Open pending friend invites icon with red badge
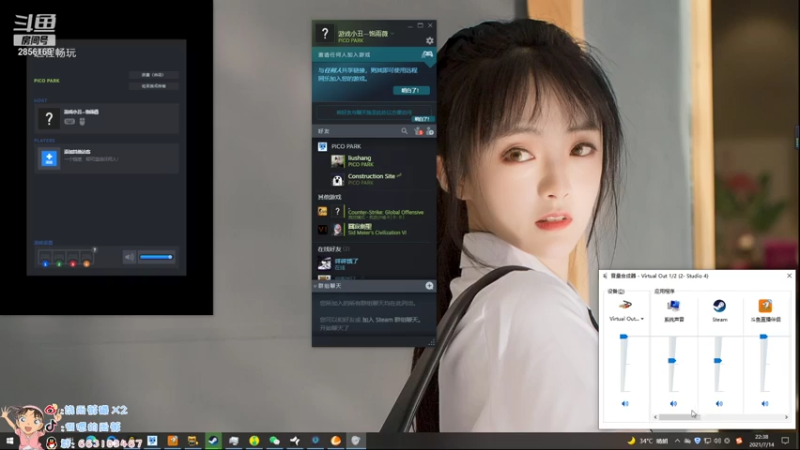The width and height of the screenshot is (800, 450). pyautogui.click(x=418, y=132)
